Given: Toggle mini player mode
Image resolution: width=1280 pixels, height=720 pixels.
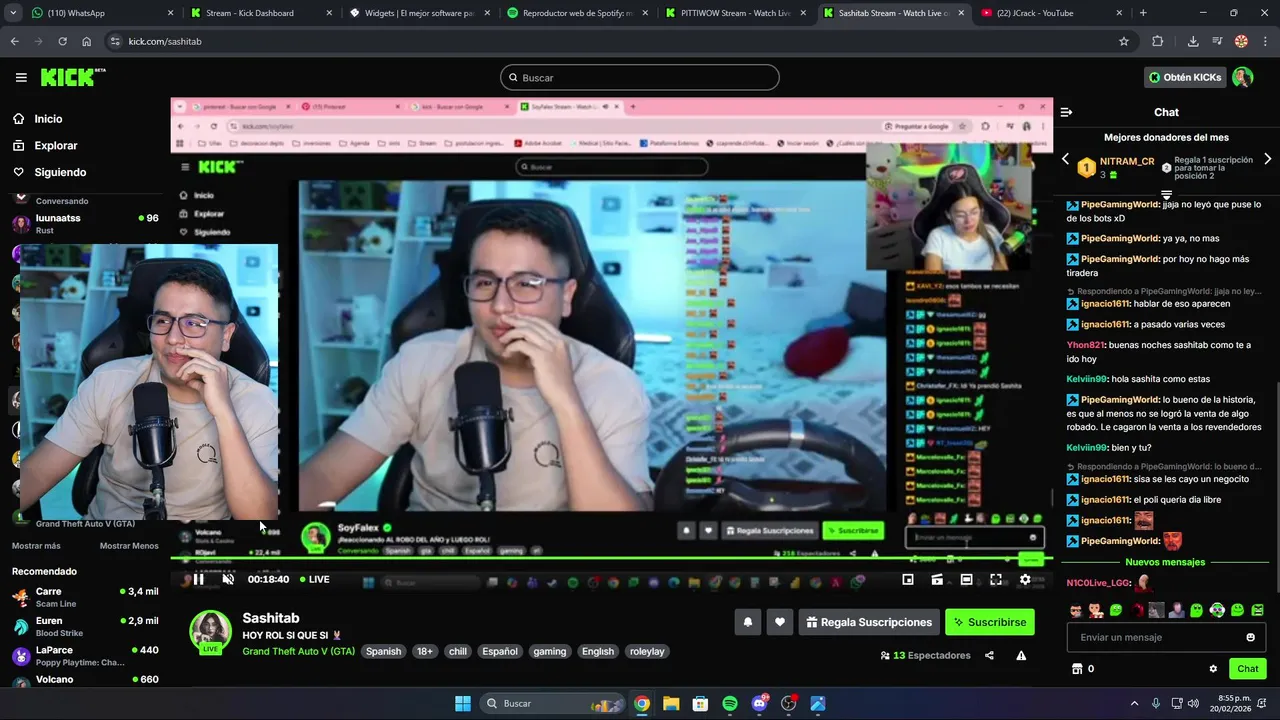Looking at the screenshot, I should (908, 579).
